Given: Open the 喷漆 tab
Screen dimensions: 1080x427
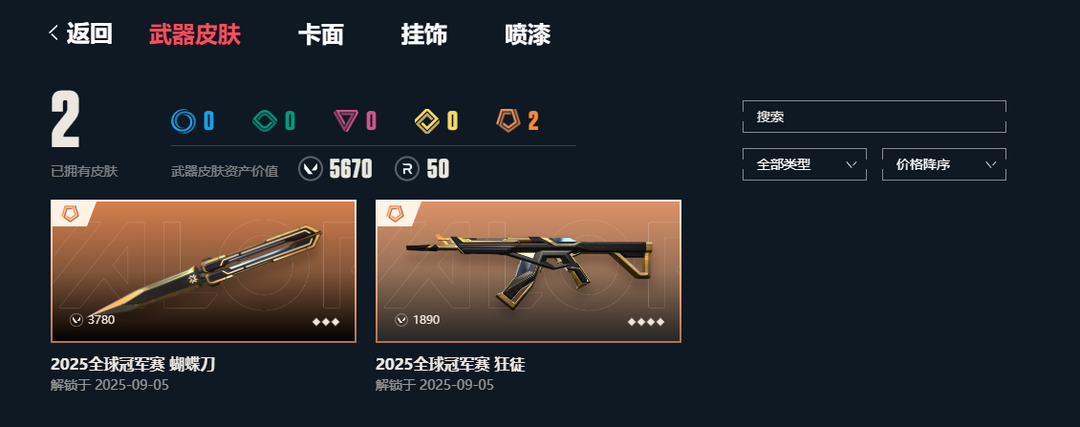Looking at the screenshot, I should [x=528, y=34].
